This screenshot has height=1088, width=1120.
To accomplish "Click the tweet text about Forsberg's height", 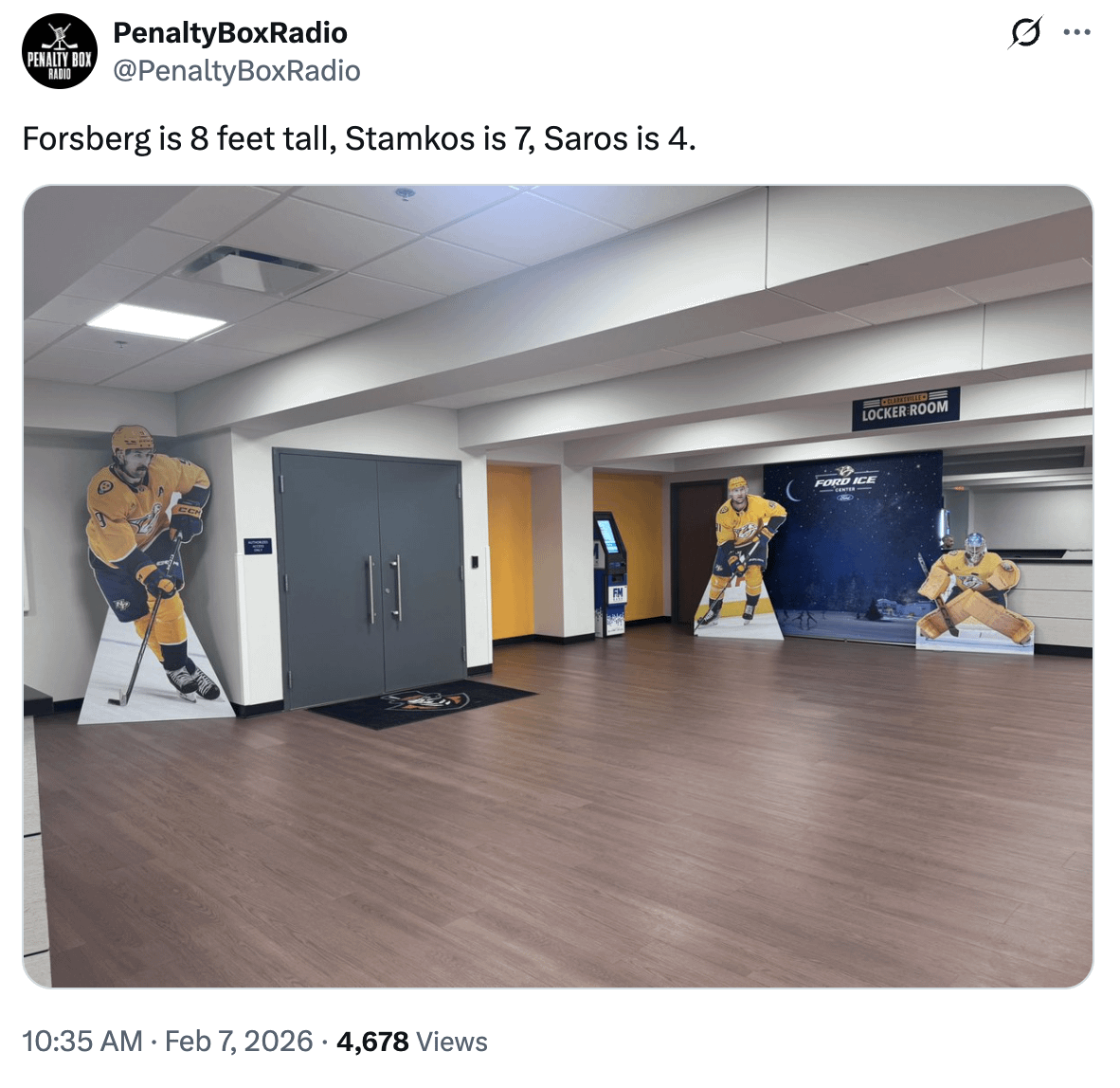I will click(358, 138).
